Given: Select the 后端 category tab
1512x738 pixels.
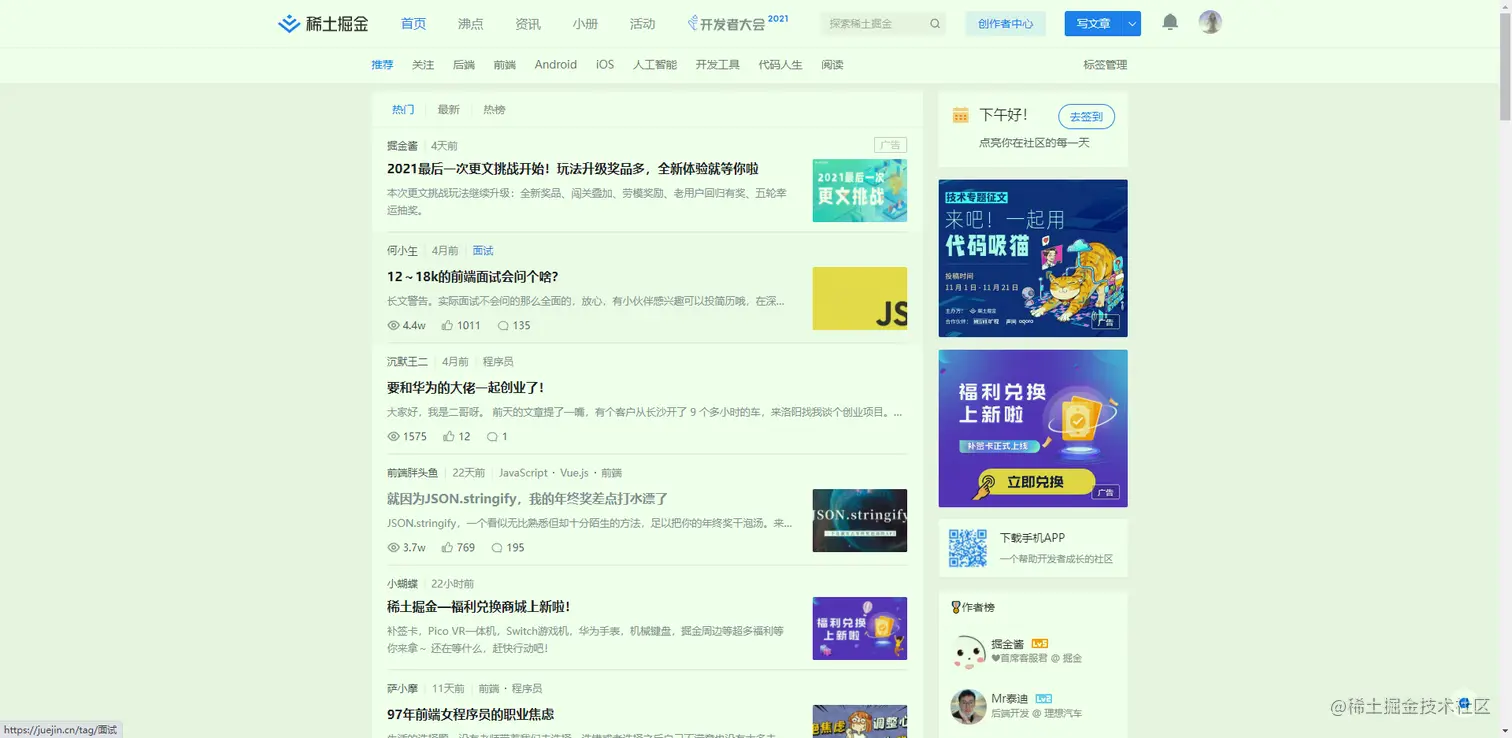Looking at the screenshot, I should [x=464, y=65].
